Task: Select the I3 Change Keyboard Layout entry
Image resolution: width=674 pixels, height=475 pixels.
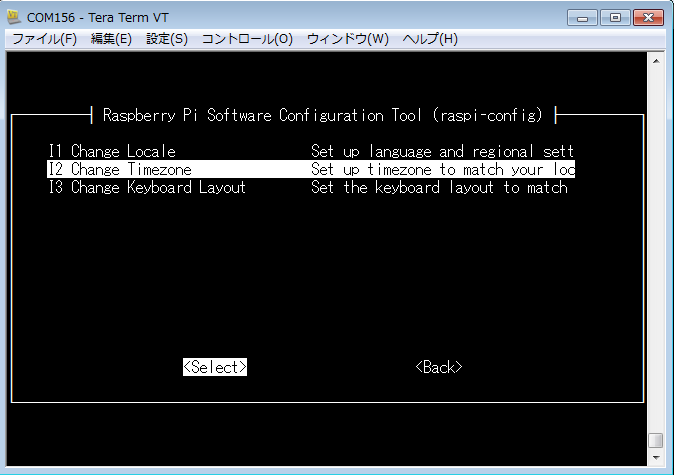Action: pyautogui.click(x=311, y=187)
